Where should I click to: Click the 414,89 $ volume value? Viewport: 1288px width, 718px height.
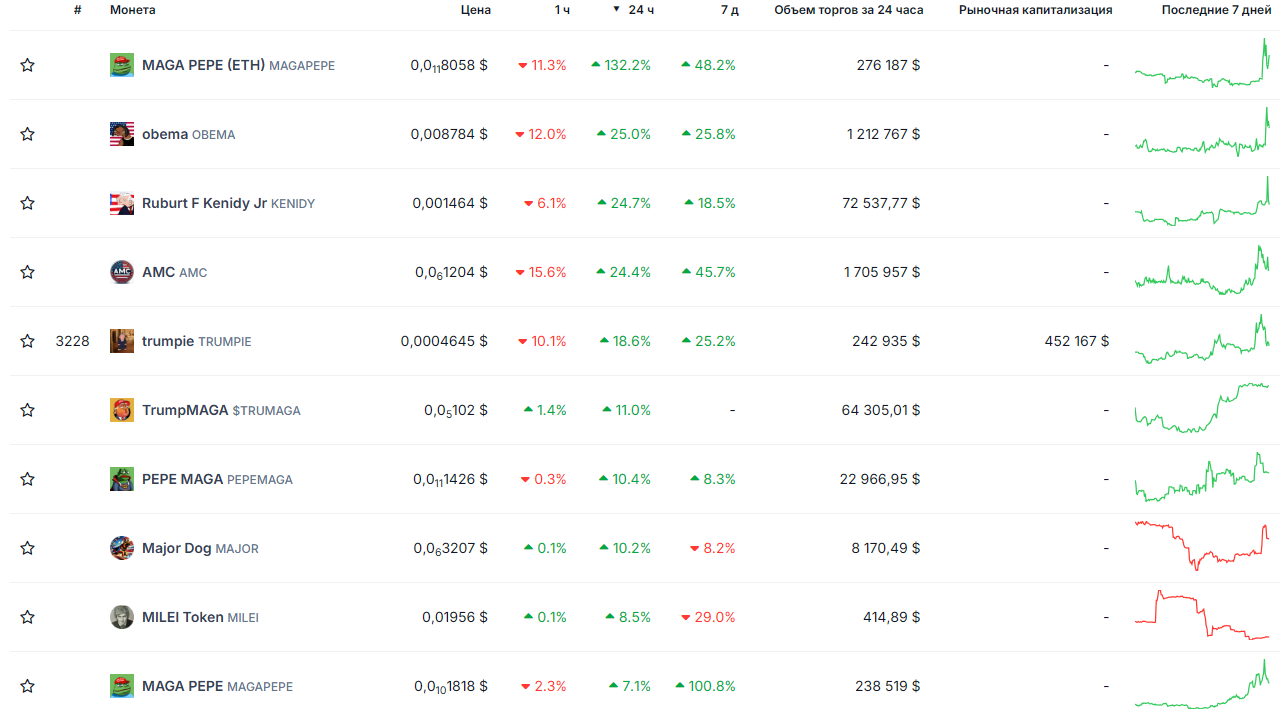[892, 617]
